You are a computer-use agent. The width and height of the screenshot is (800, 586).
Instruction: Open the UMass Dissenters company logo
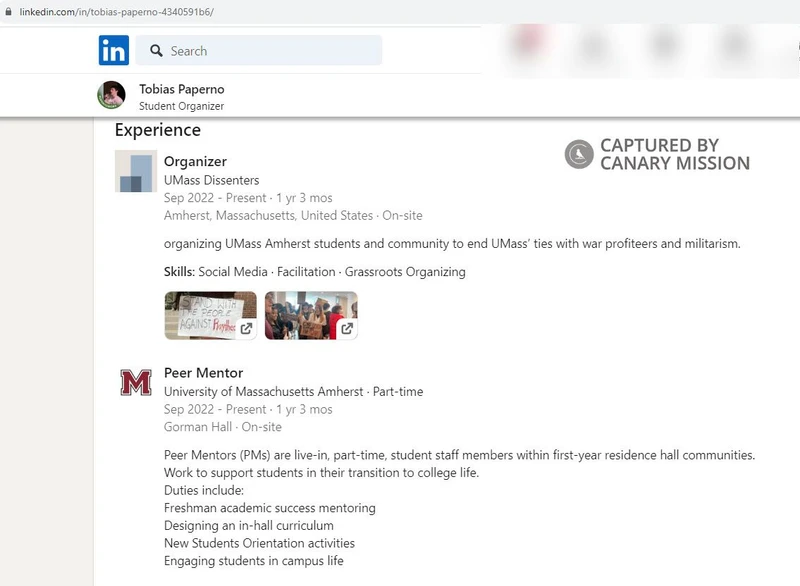pos(136,171)
